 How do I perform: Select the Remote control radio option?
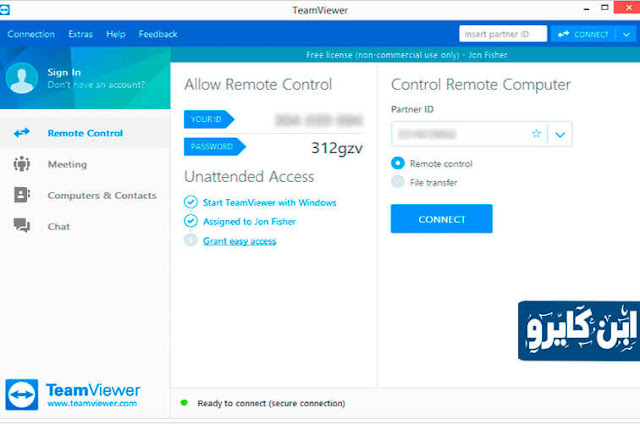tap(398, 163)
